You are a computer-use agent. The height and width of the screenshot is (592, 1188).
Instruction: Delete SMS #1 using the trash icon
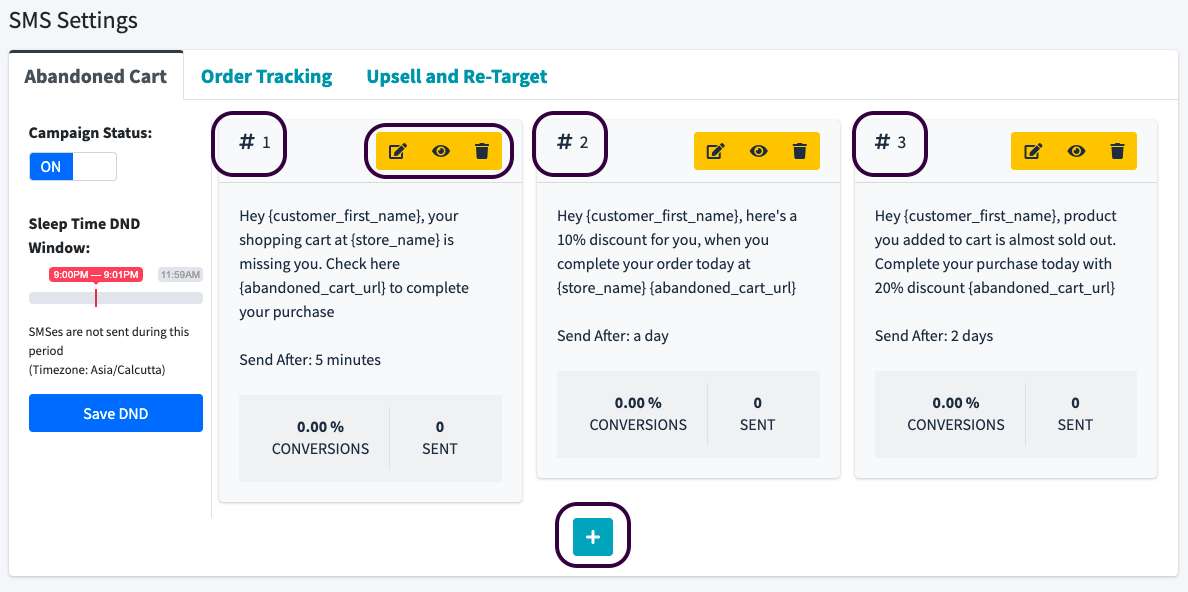pos(482,151)
